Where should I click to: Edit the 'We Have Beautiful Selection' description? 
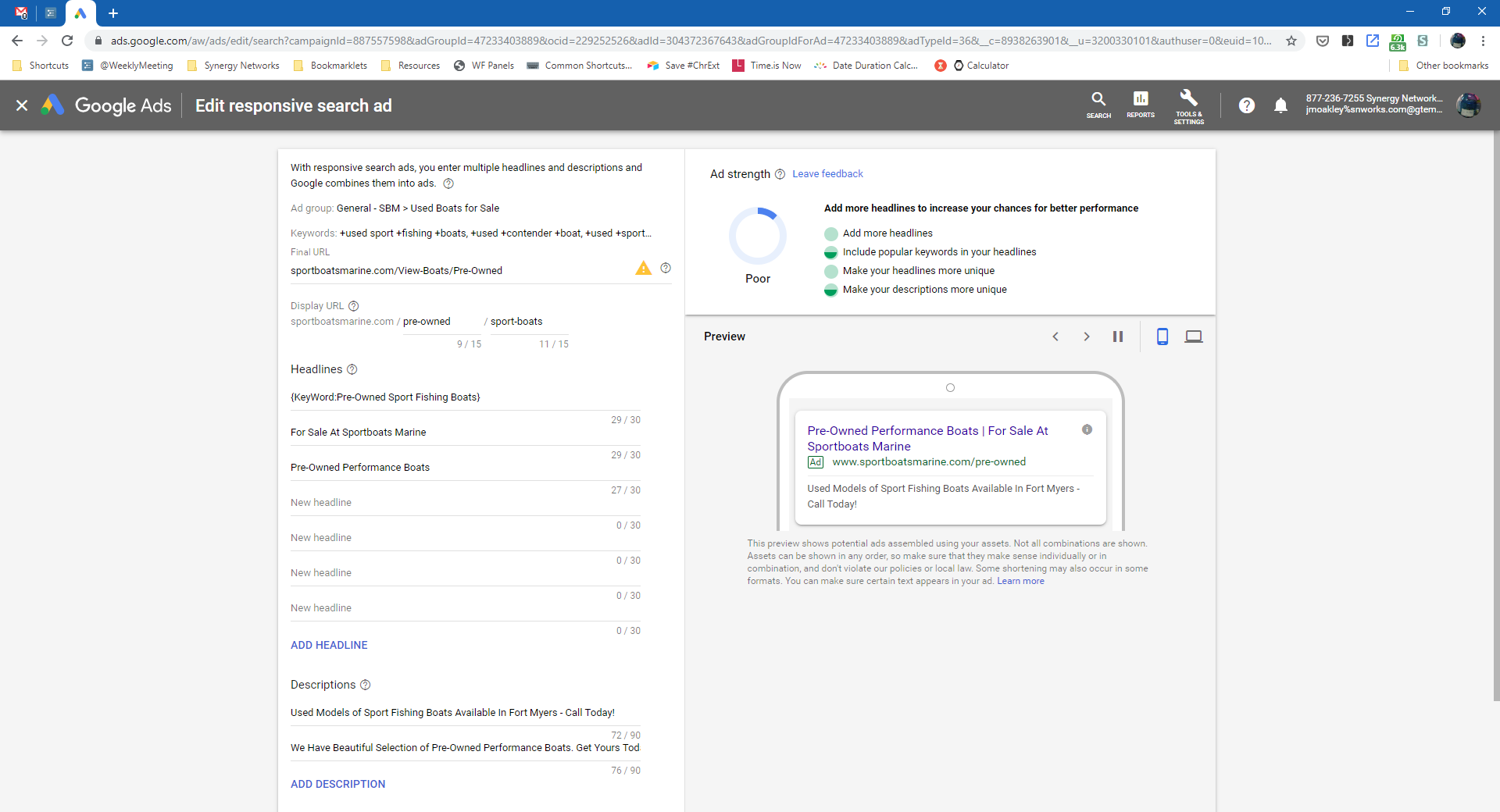click(x=466, y=748)
